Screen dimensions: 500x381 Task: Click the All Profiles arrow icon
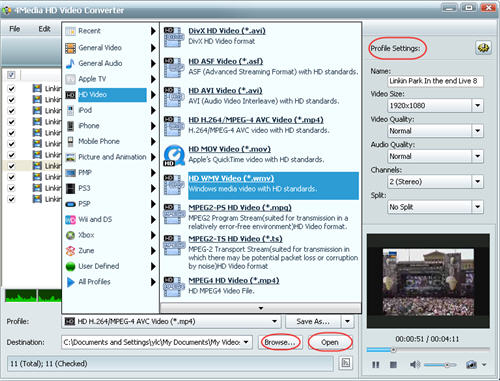coord(70,282)
